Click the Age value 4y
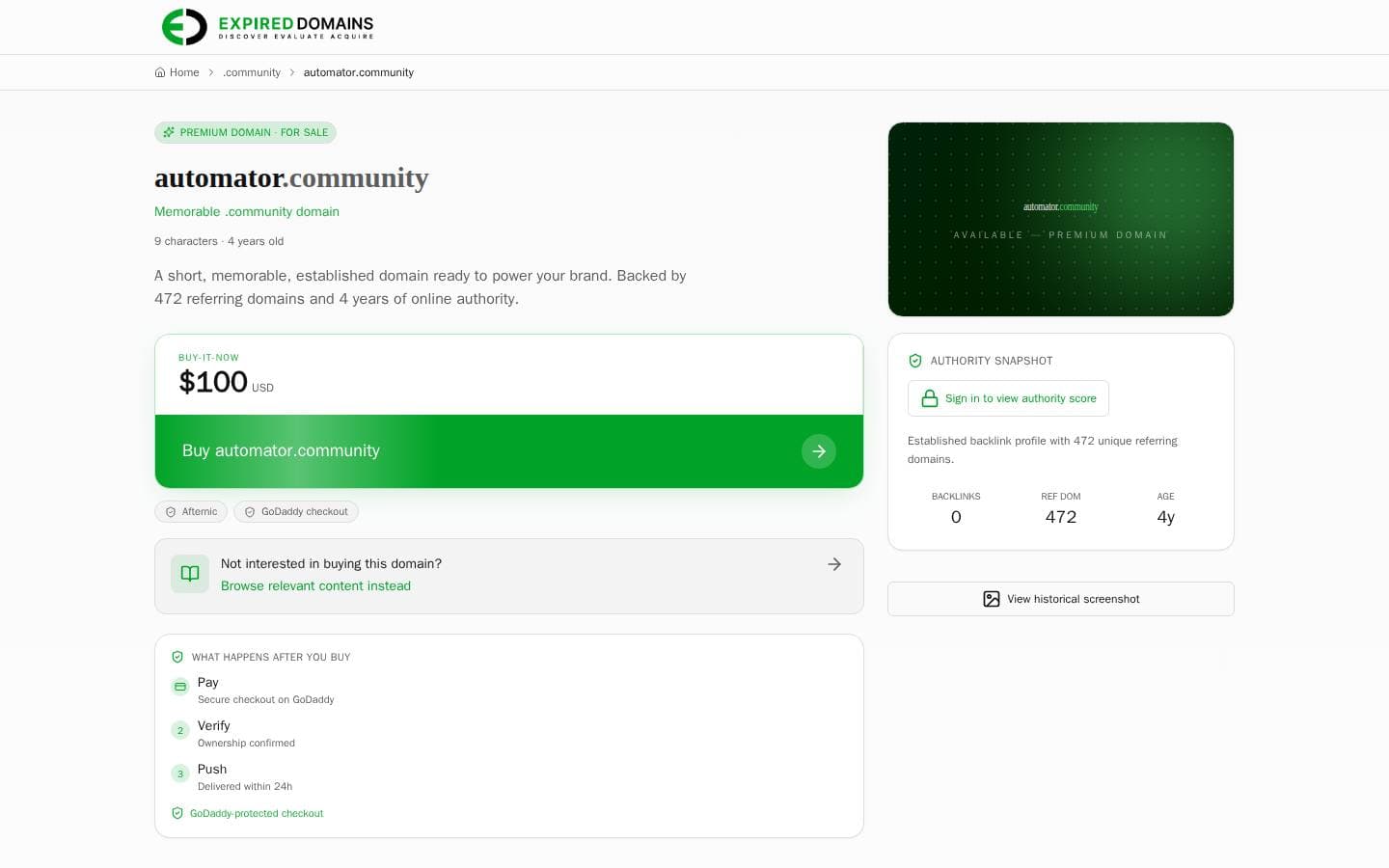Image resolution: width=1389 pixels, height=868 pixels. (1166, 517)
